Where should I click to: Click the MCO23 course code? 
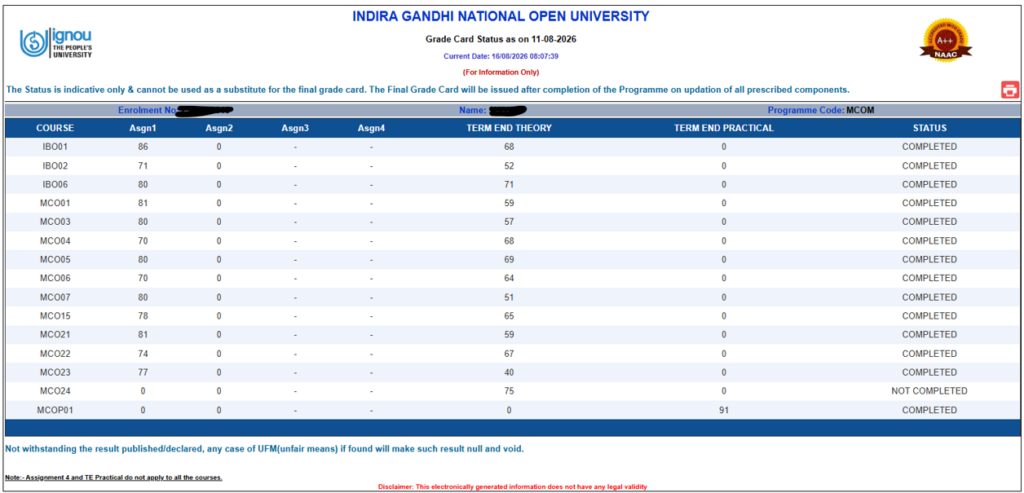pyautogui.click(x=55, y=372)
